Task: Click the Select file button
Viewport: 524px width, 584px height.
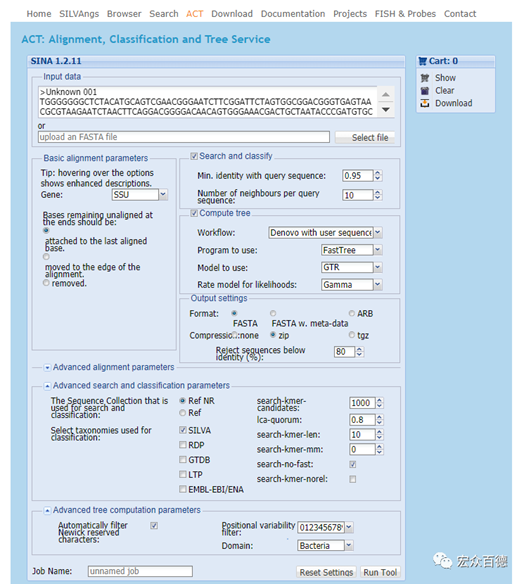Action: (365, 137)
